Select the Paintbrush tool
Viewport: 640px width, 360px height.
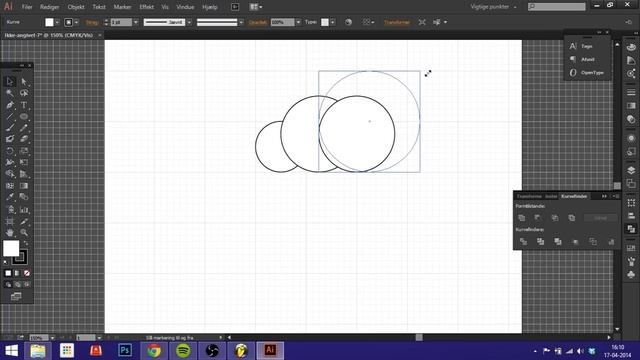pos(10,128)
